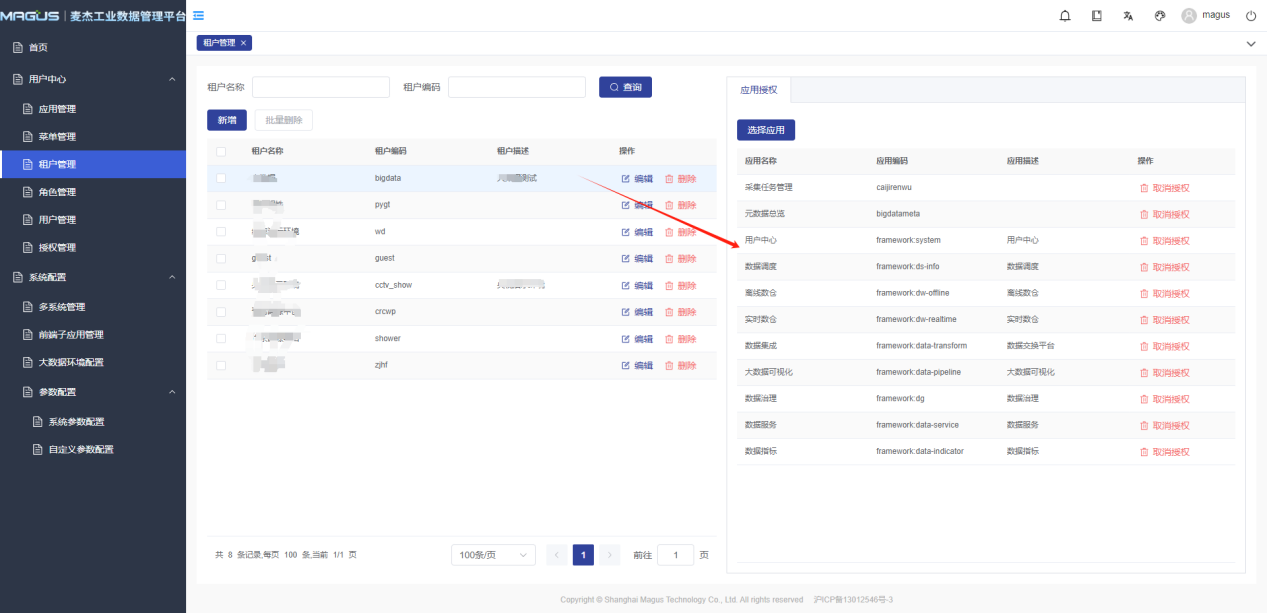
Task: Switch to the 应用授权 tab
Action: (x=759, y=90)
